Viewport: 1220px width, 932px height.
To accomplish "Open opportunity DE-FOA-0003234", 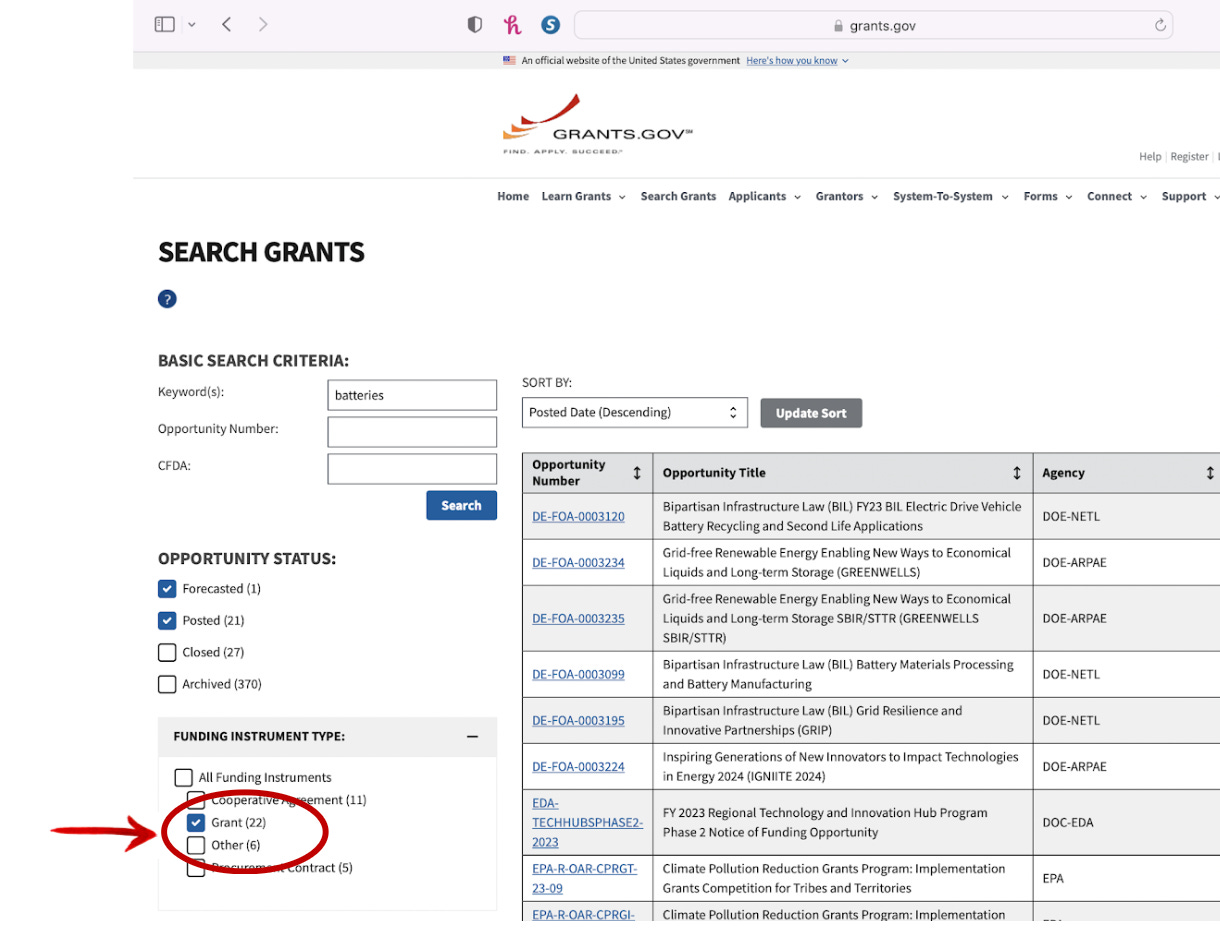I will (x=578, y=563).
